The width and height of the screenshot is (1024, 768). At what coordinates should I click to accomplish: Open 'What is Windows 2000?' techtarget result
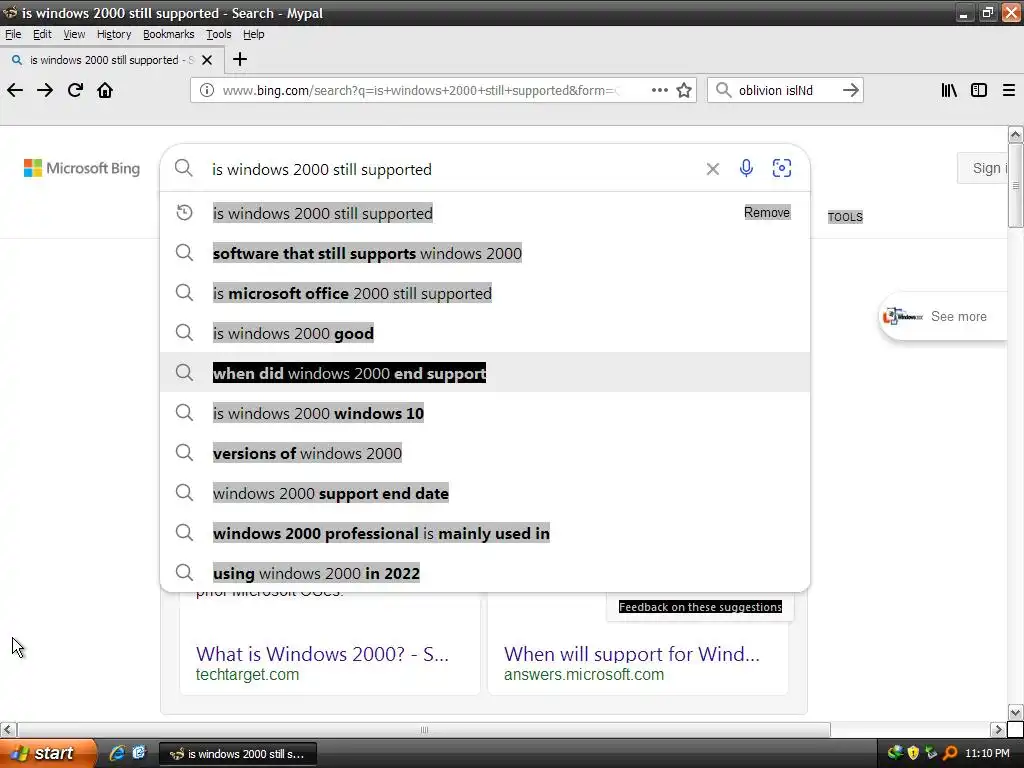coord(322,654)
